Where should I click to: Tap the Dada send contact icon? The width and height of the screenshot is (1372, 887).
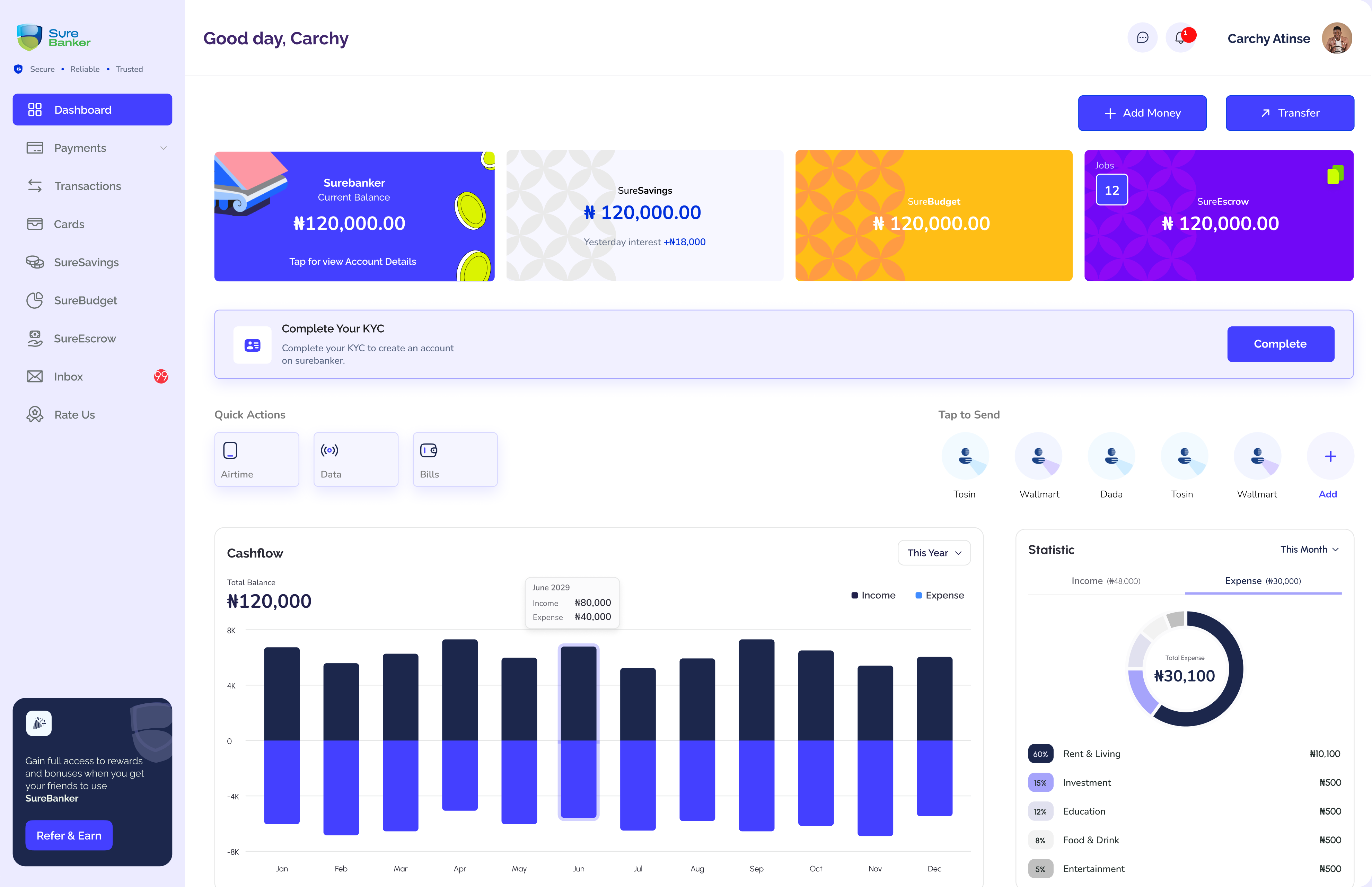coord(1111,456)
